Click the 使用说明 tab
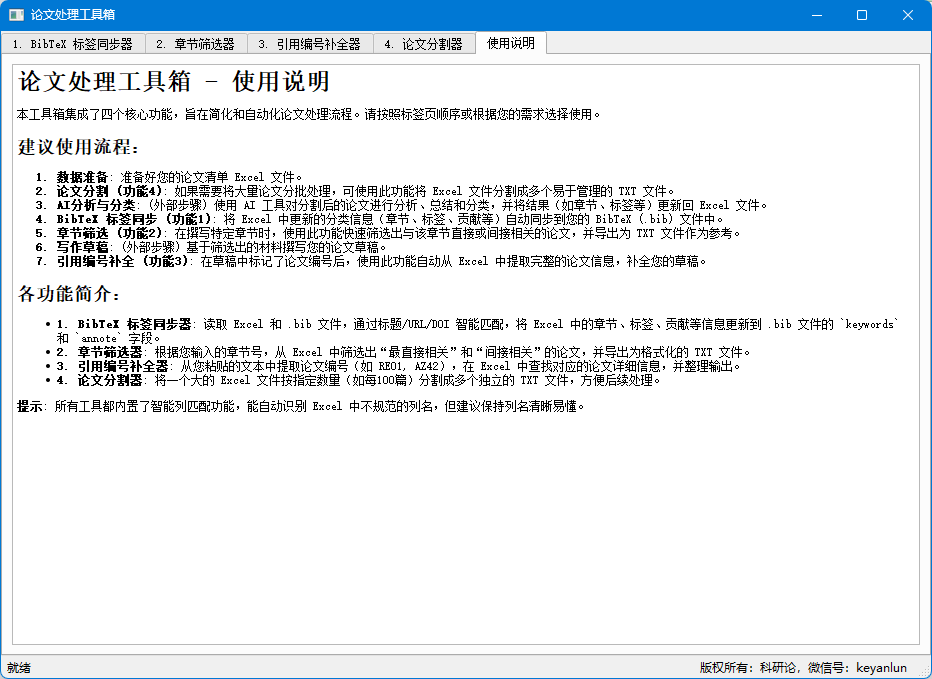The image size is (932, 679). [x=510, y=43]
